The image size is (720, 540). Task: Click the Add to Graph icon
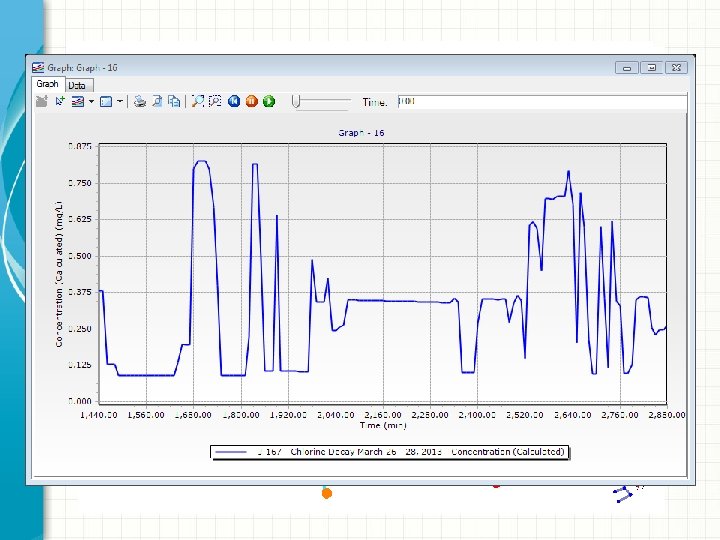click(x=42, y=101)
